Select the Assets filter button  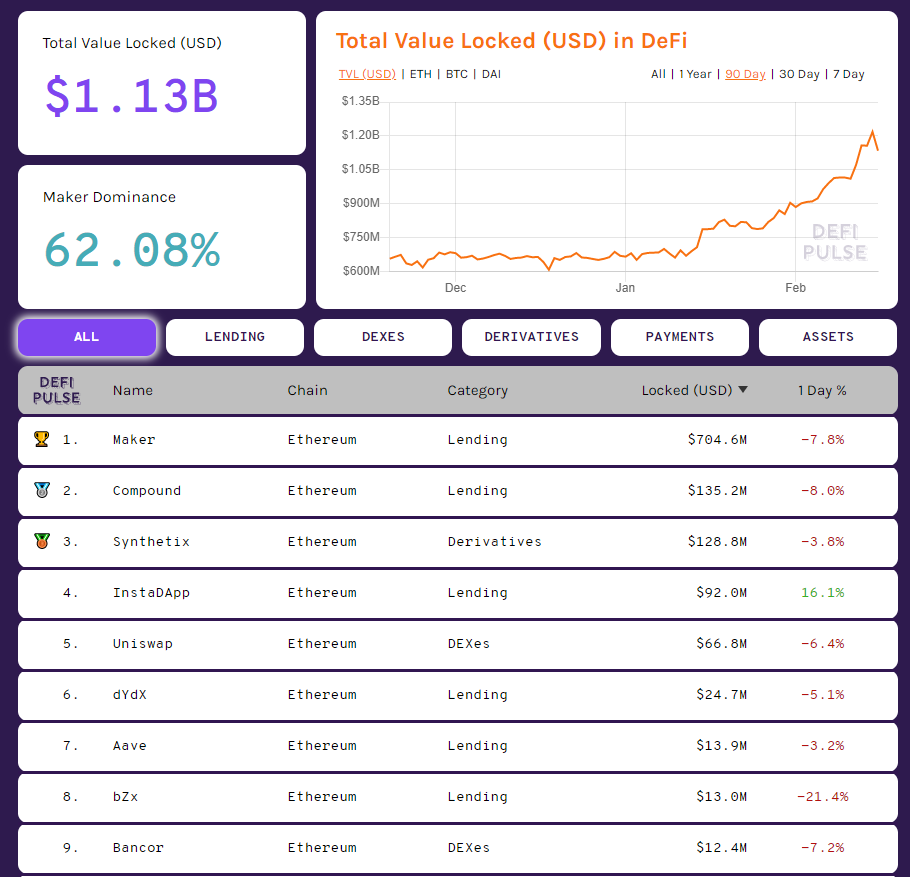[828, 337]
